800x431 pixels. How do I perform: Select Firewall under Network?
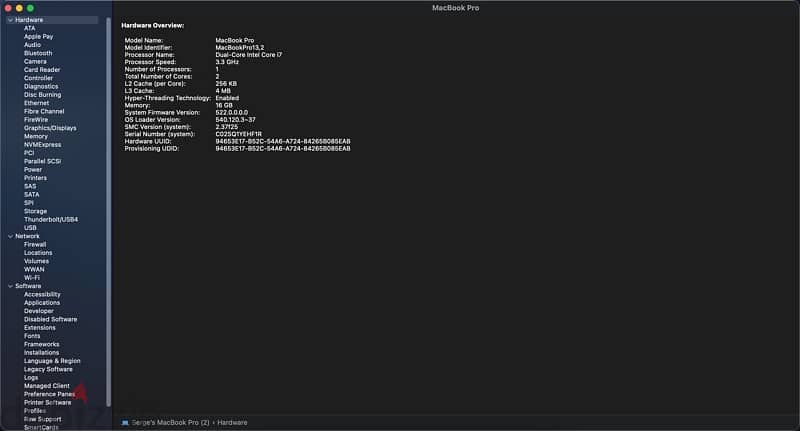35,244
